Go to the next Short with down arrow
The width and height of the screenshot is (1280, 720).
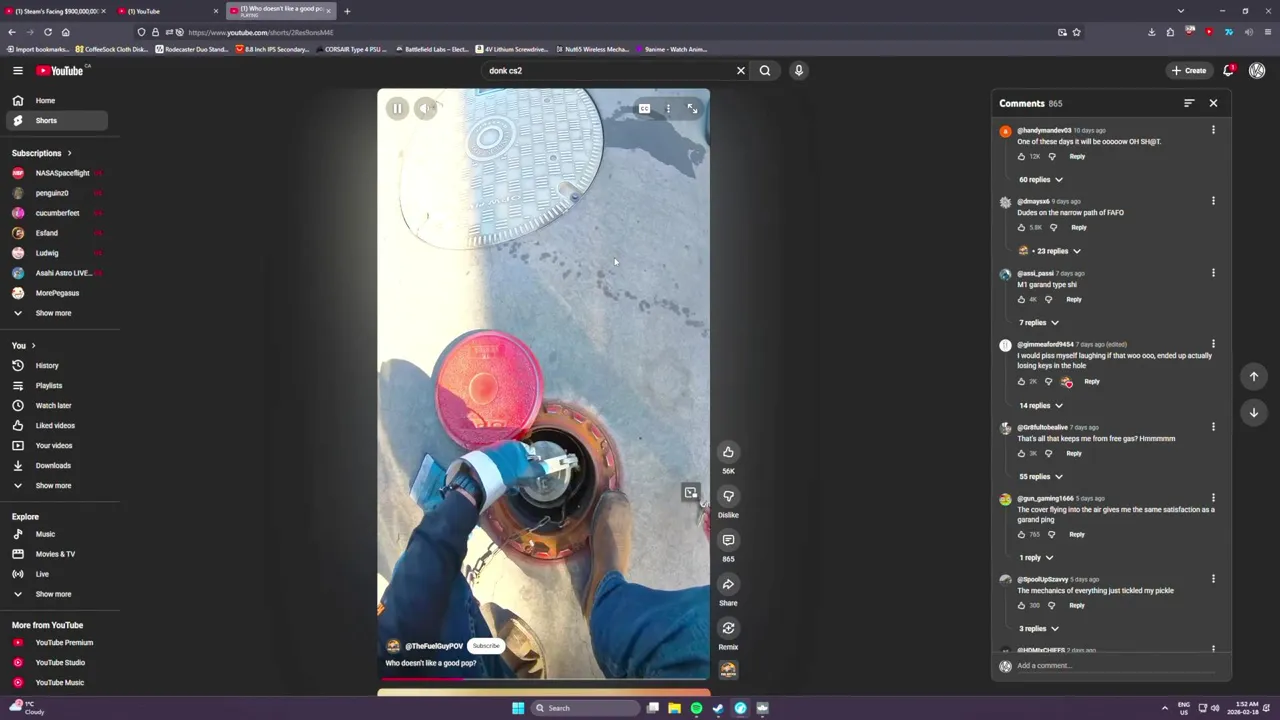click(x=1254, y=412)
